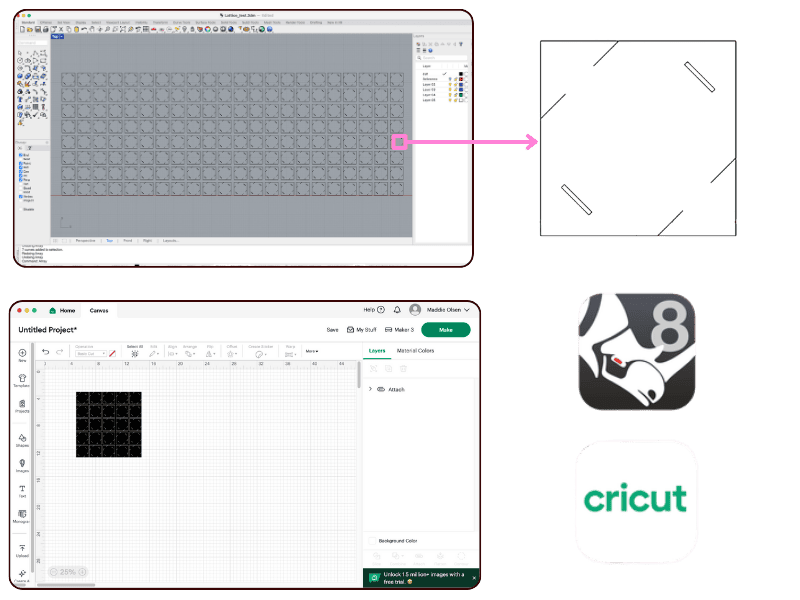This screenshot has width=800, height=600.
Task: Open the Templates panel in Cricut sidebar
Action: (22, 380)
